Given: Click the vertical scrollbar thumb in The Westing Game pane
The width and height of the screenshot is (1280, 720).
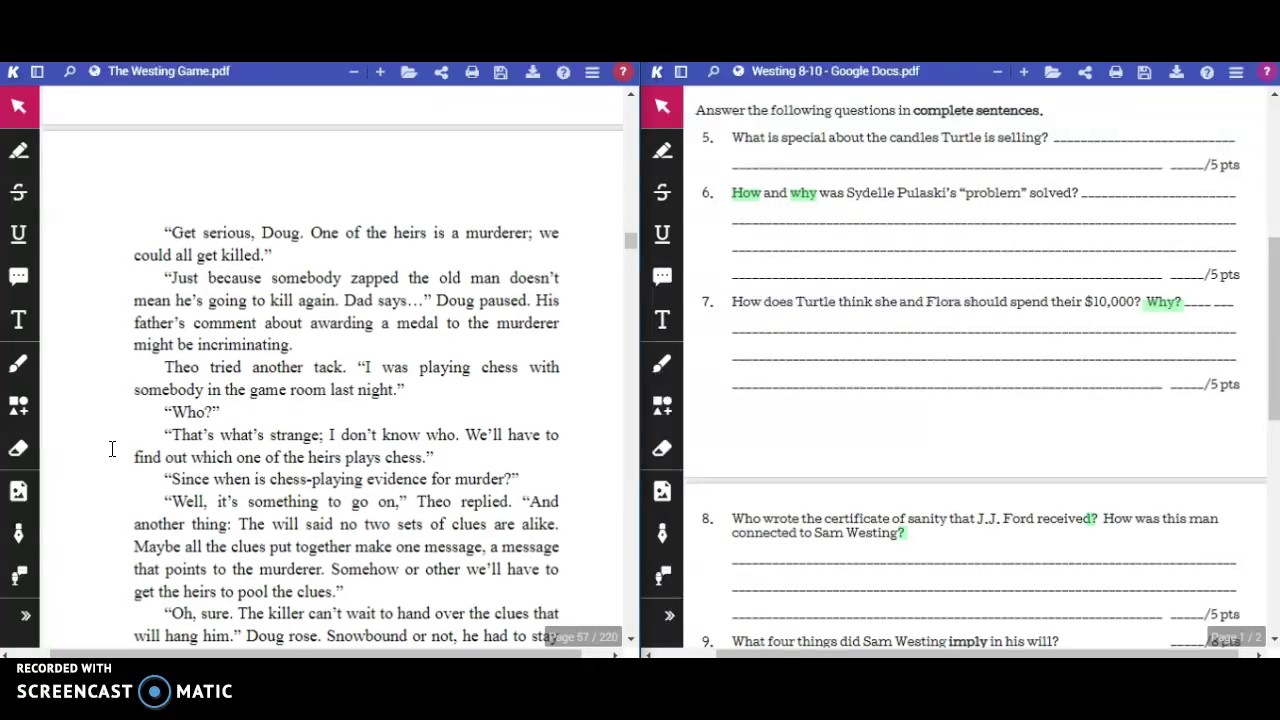Looking at the screenshot, I should tap(630, 241).
